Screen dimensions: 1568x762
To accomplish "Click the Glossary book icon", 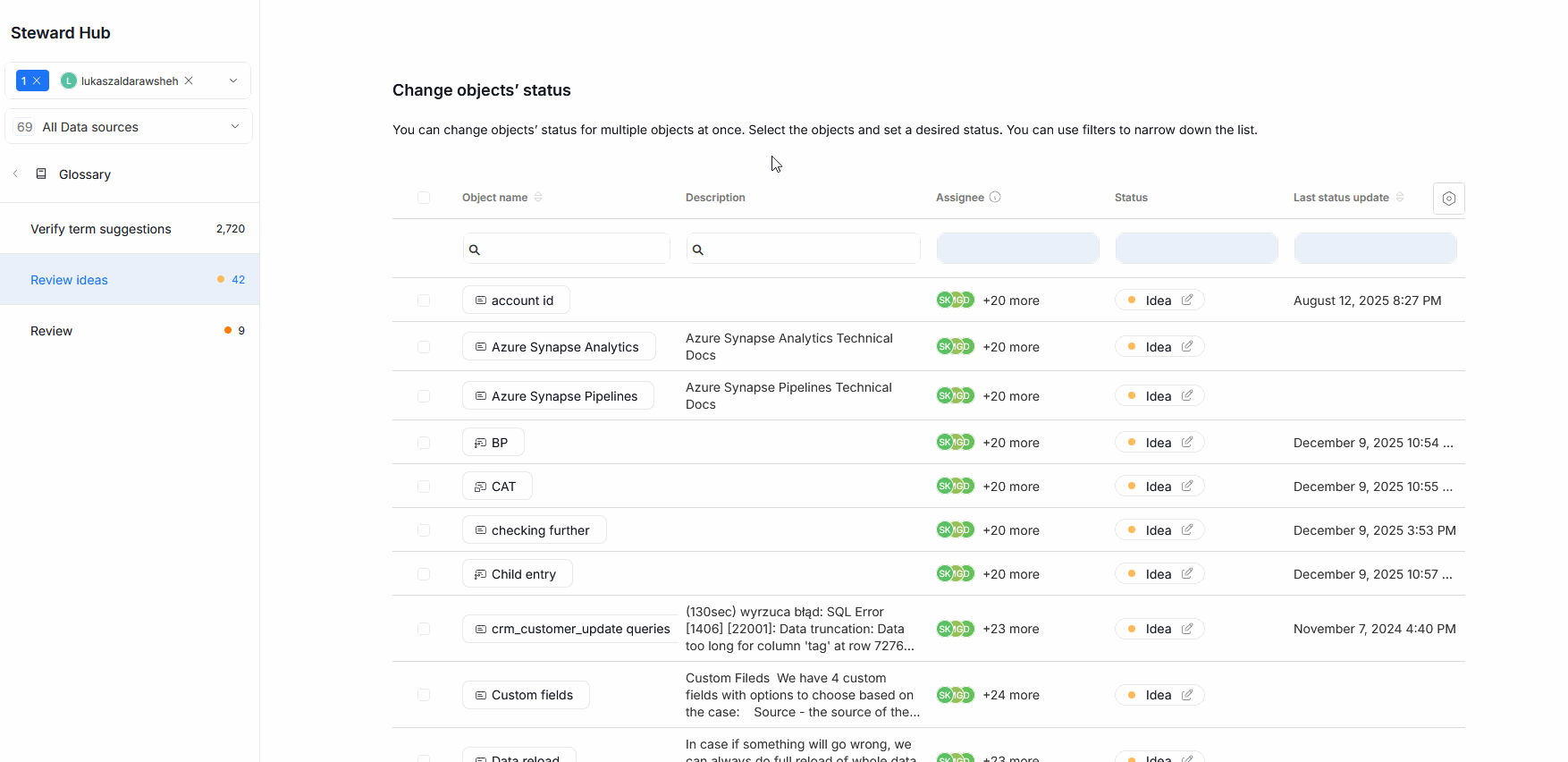I will click(x=41, y=174).
